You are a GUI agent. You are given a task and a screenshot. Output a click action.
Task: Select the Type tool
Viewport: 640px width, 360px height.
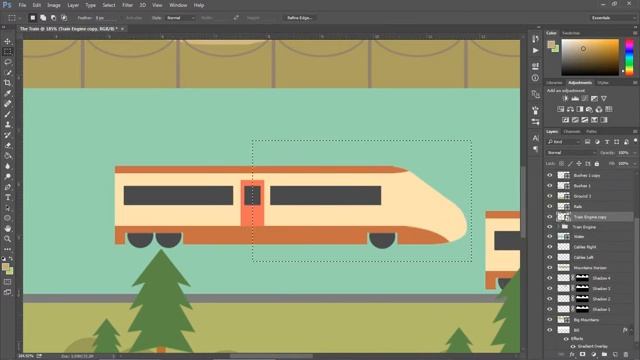click(8, 198)
